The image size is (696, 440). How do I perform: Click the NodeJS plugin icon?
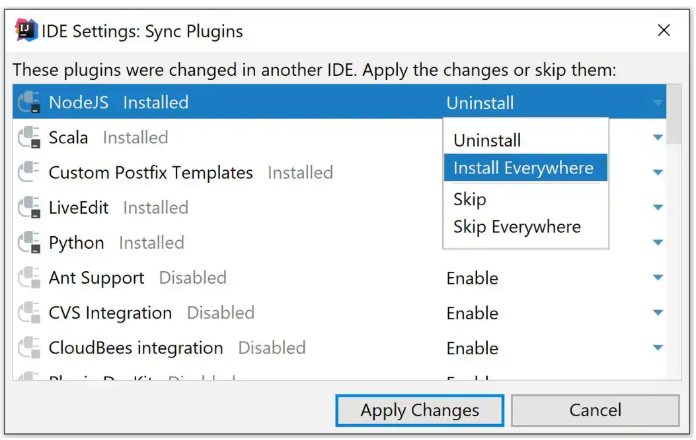(x=29, y=103)
